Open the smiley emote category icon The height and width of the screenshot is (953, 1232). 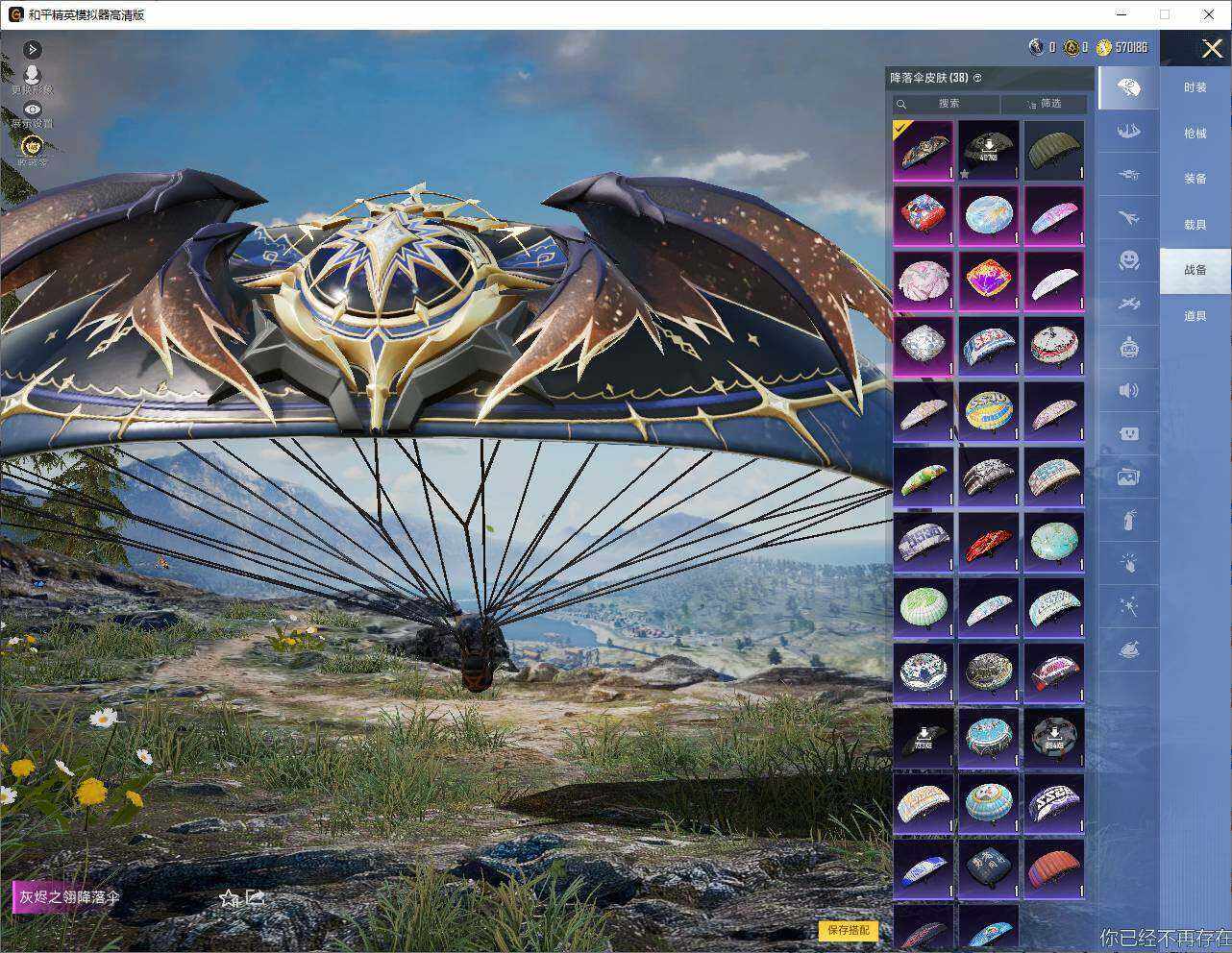(x=1128, y=260)
